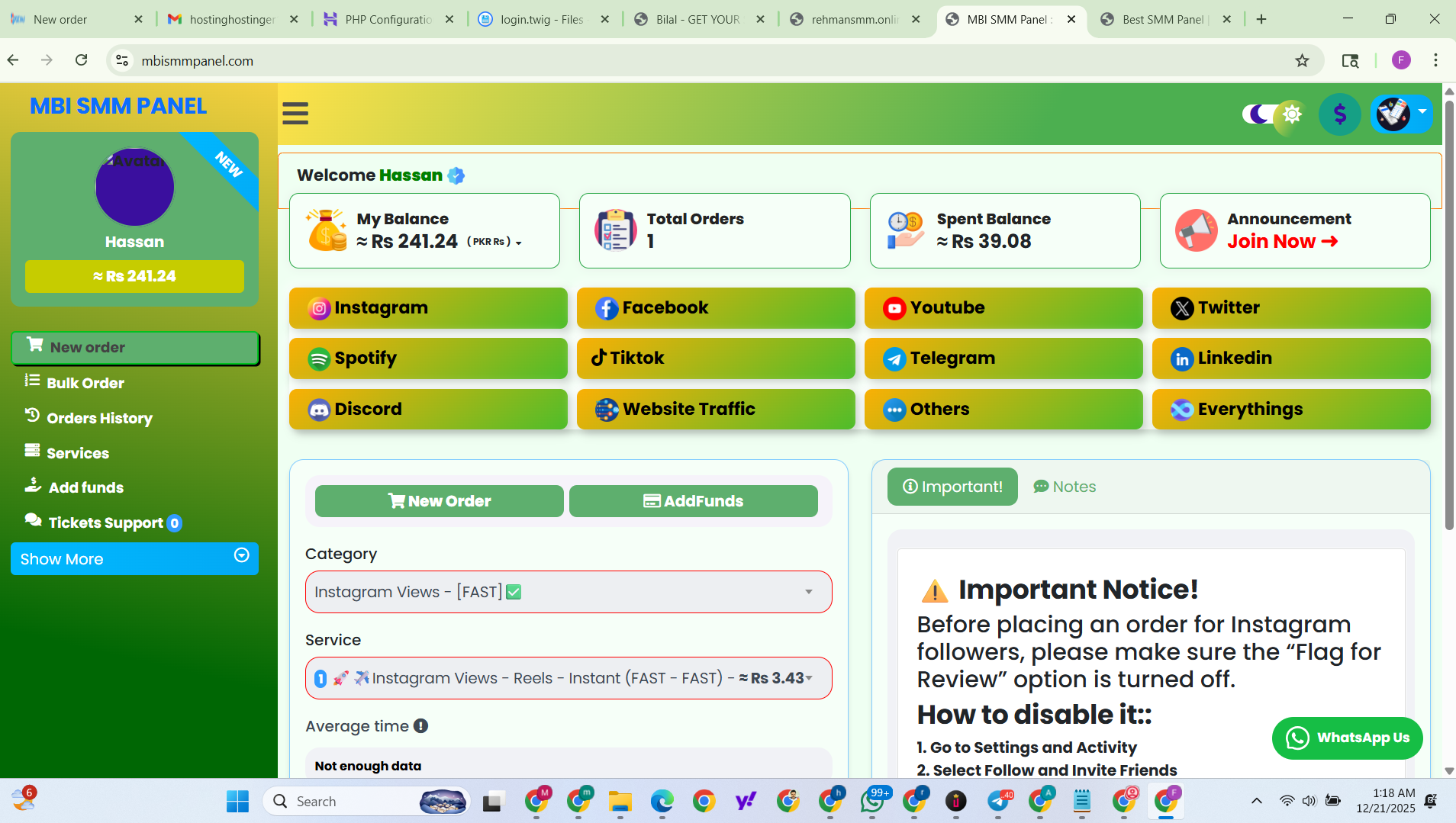Click the verified badge next to Hassan
1456x823 pixels.
(456, 175)
